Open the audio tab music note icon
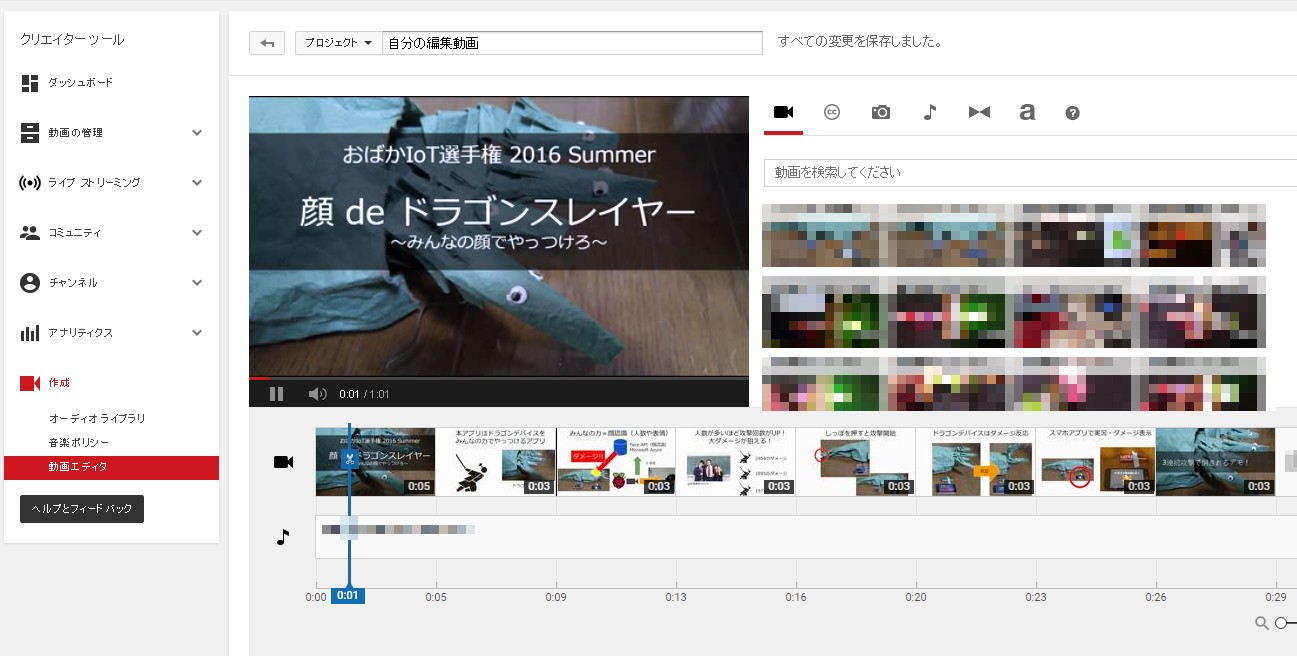Screen dimensions: 1297x656 click(x=929, y=113)
